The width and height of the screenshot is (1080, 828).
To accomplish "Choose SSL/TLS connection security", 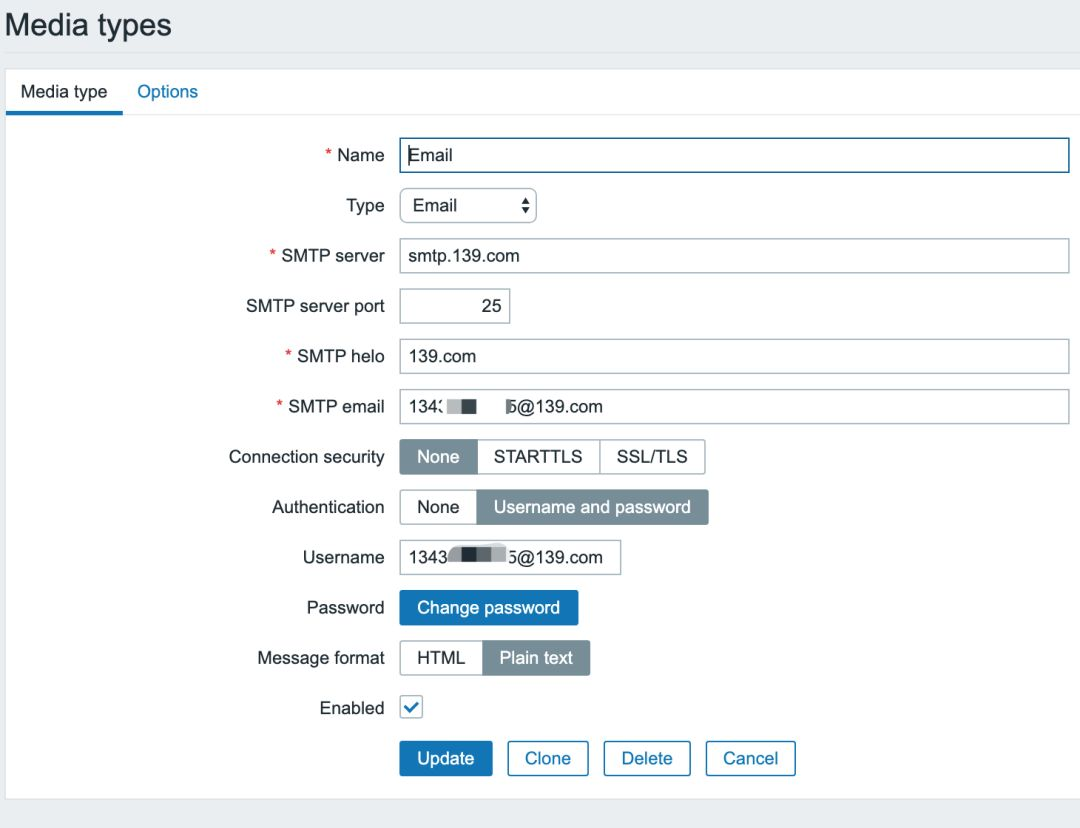I will coord(652,457).
